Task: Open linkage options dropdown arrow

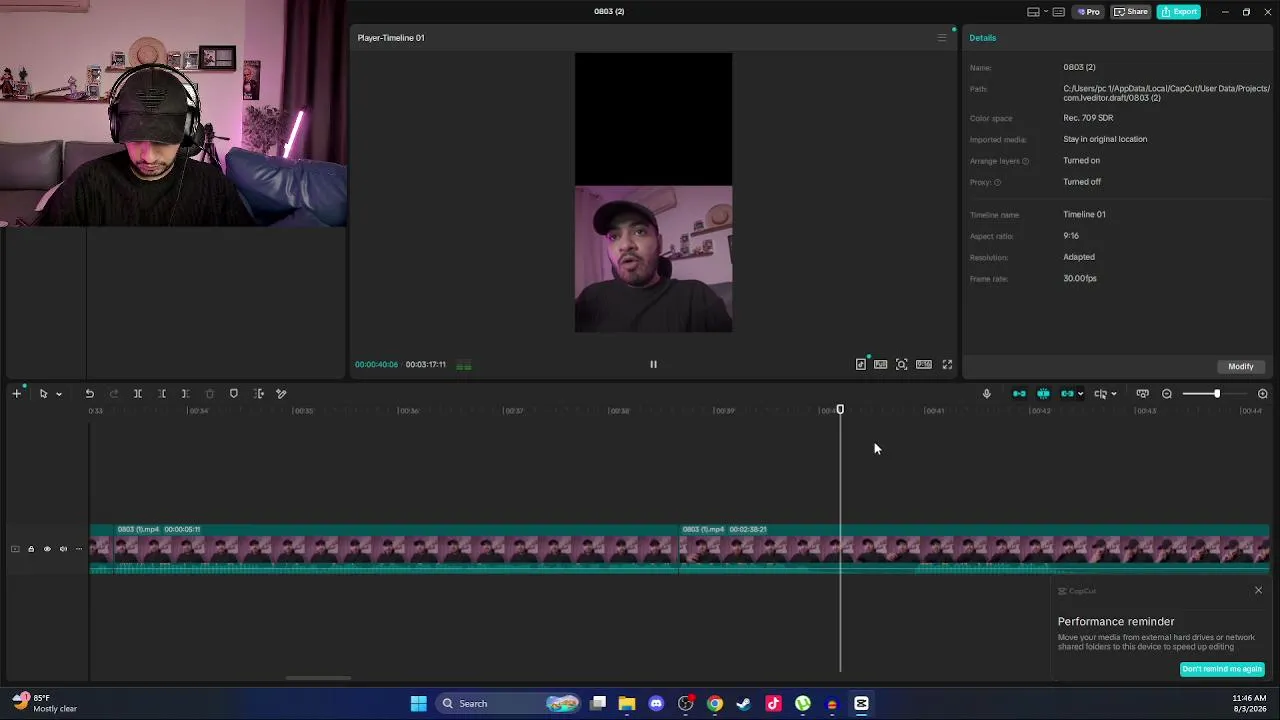Action: (x=1080, y=394)
